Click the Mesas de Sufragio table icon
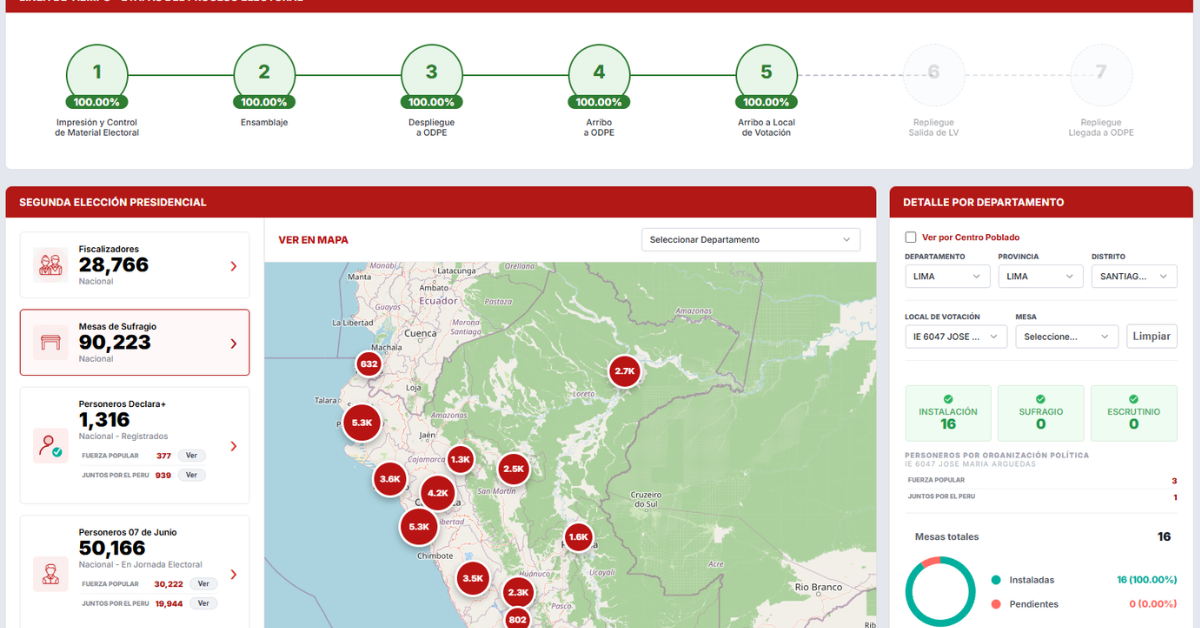Screen dimensions: 1200x628 coord(50,343)
